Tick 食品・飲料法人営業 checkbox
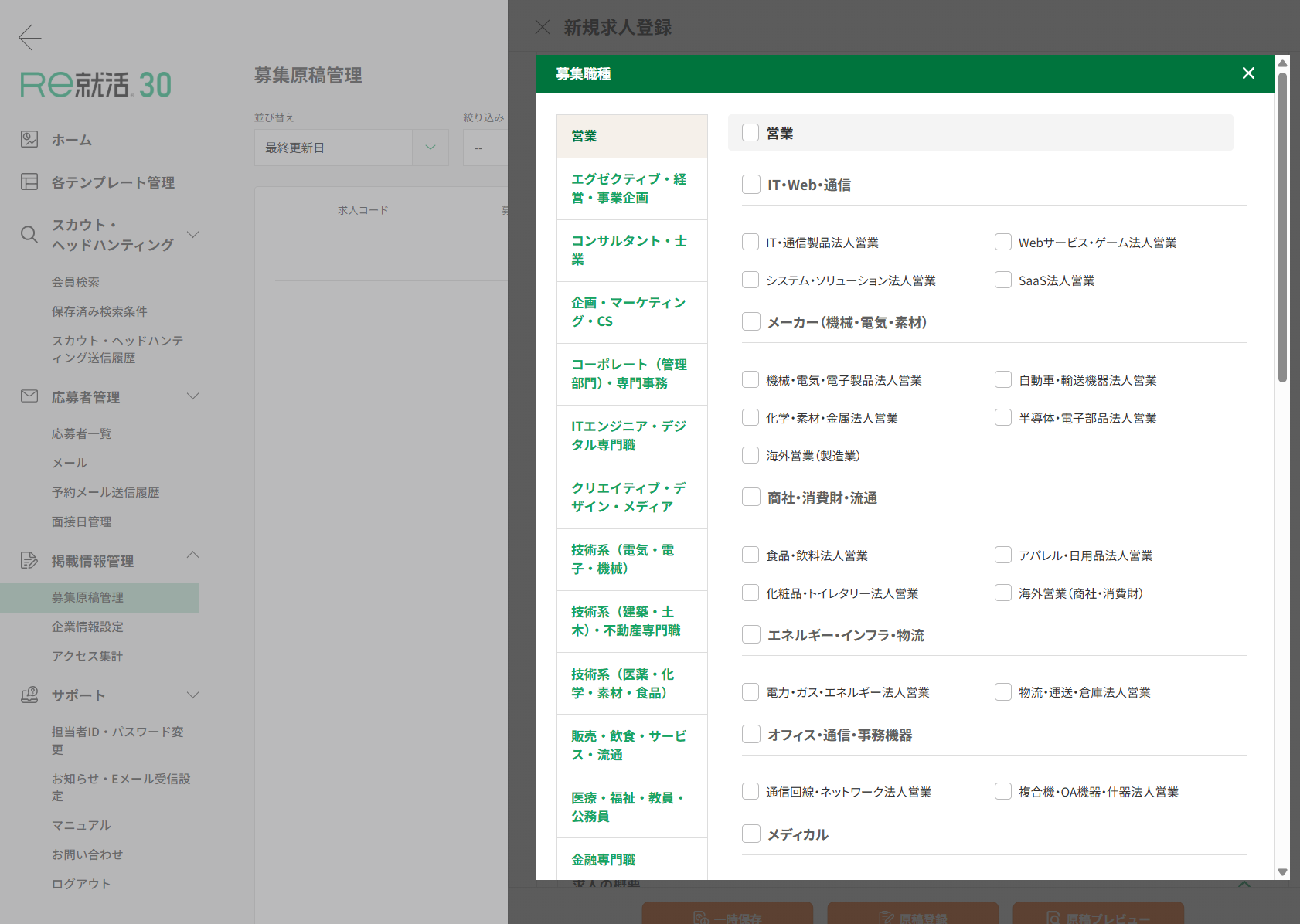The image size is (1300, 924). click(750, 555)
